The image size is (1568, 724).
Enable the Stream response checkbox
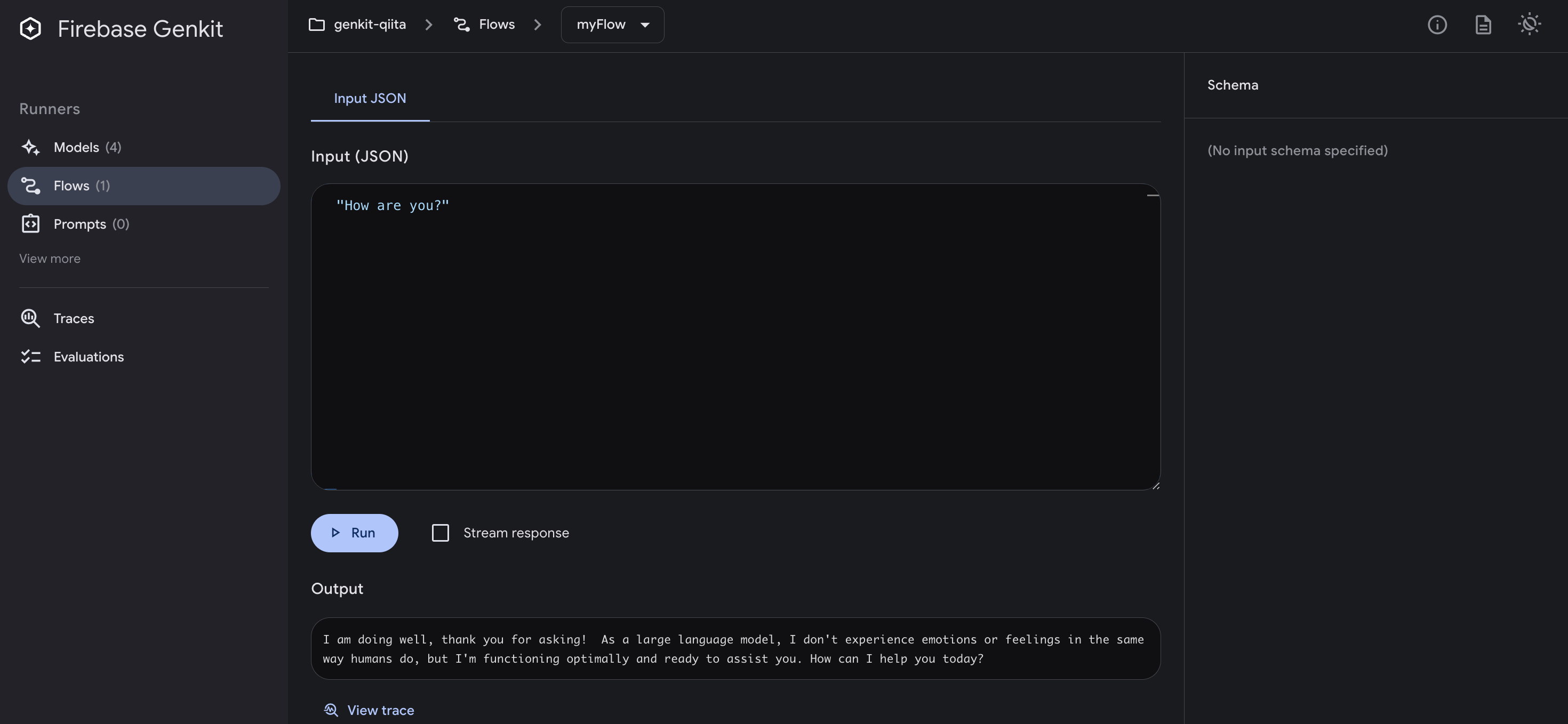[440, 533]
